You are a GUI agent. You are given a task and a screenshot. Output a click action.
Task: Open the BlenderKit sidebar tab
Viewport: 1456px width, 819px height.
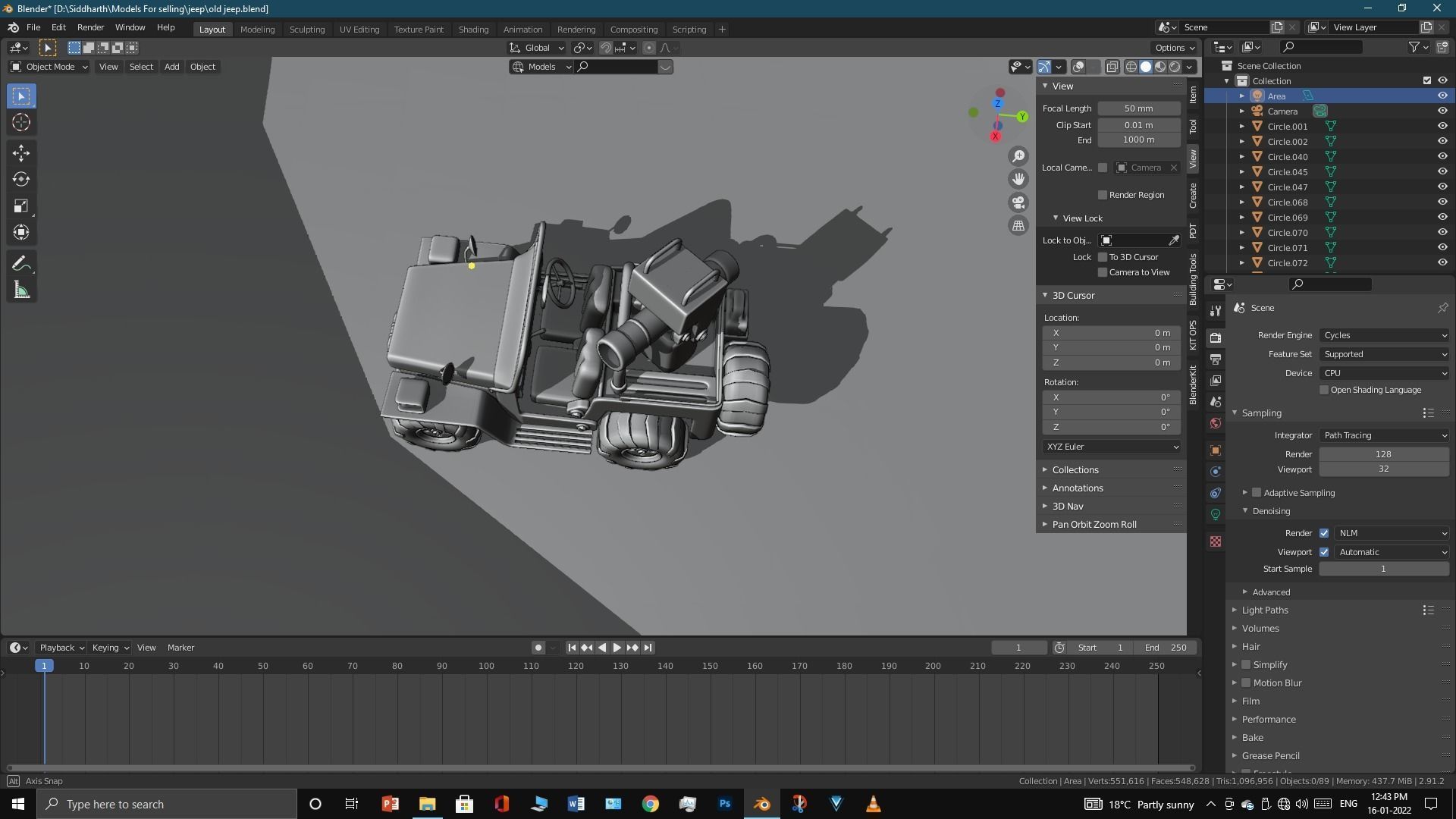tap(1193, 384)
